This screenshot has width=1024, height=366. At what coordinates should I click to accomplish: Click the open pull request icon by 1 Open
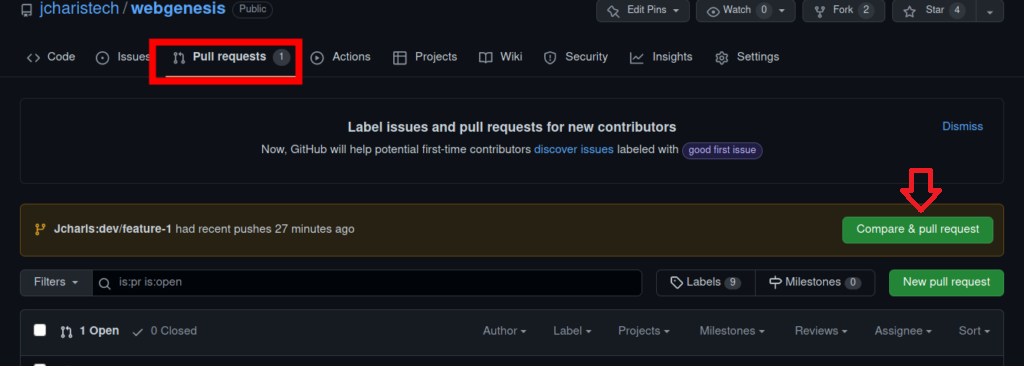(x=66, y=332)
